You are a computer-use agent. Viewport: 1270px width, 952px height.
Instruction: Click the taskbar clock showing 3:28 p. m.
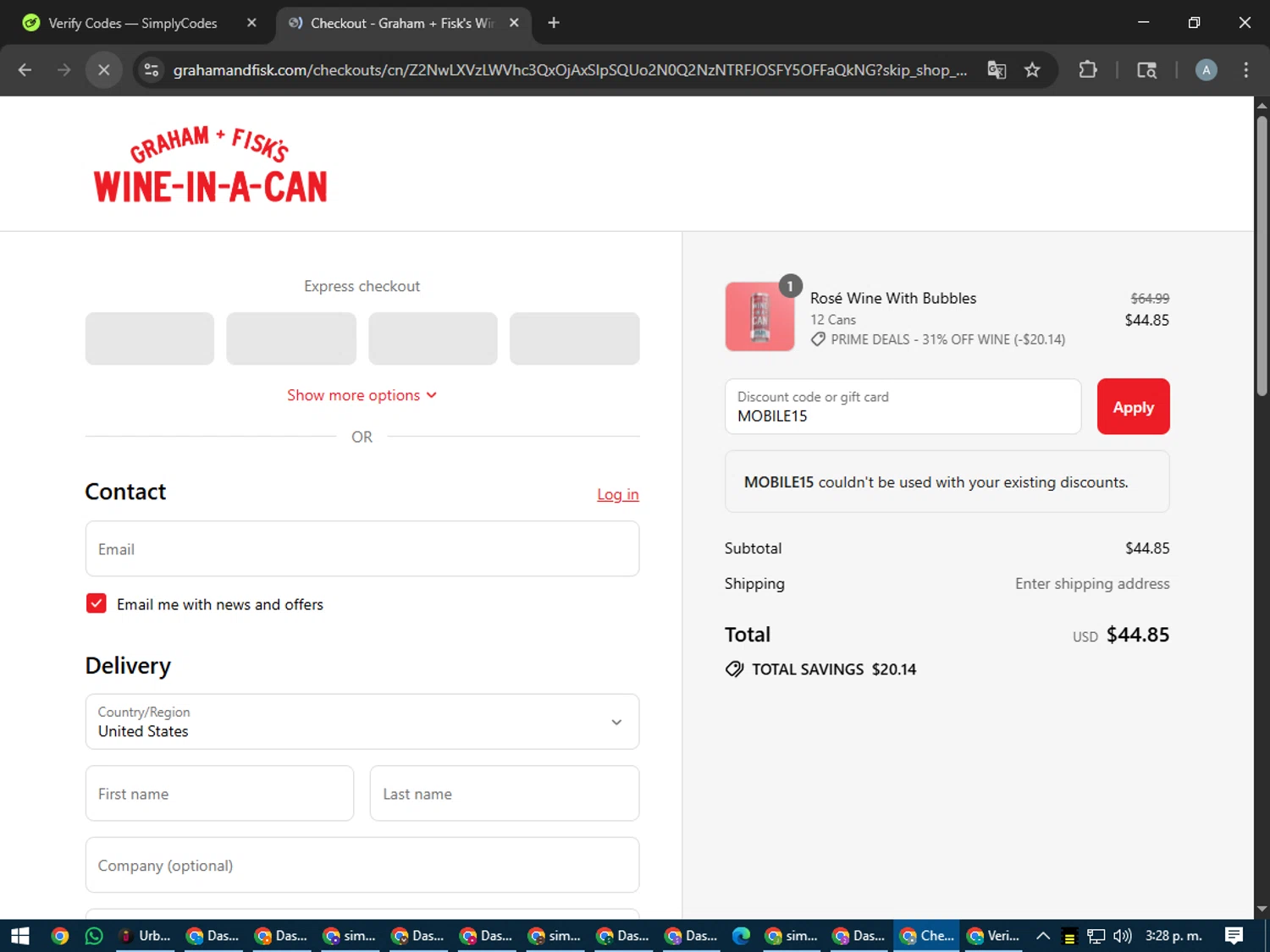coord(1173,935)
